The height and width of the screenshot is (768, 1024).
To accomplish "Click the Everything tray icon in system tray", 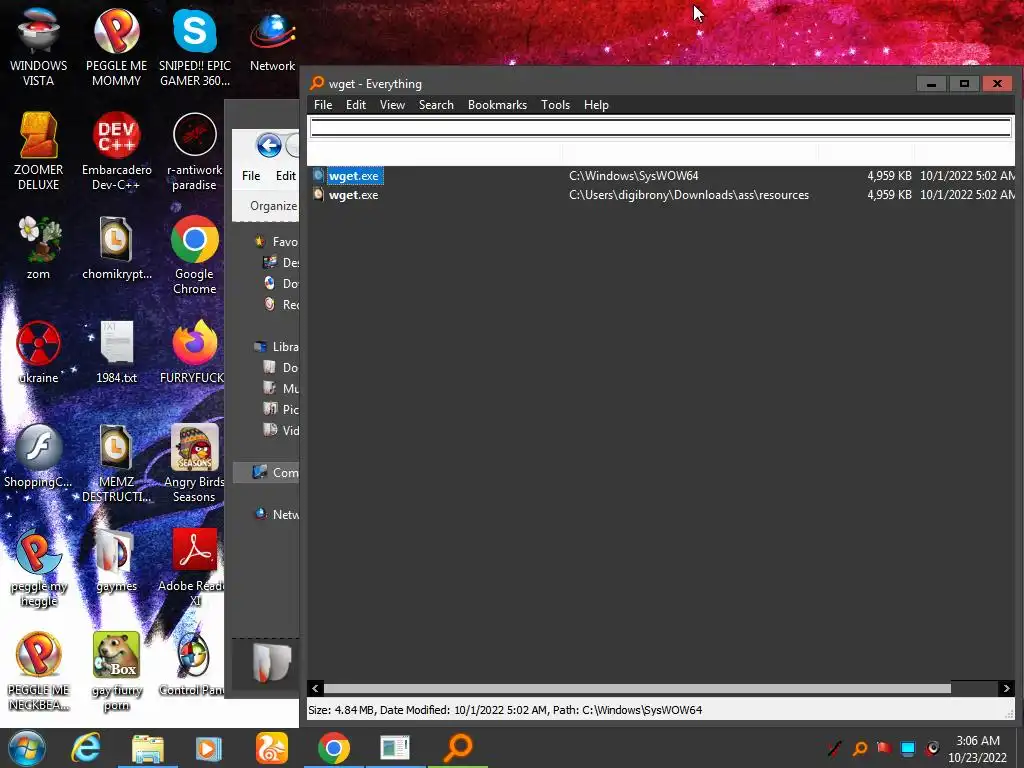I will pyautogui.click(x=860, y=748).
